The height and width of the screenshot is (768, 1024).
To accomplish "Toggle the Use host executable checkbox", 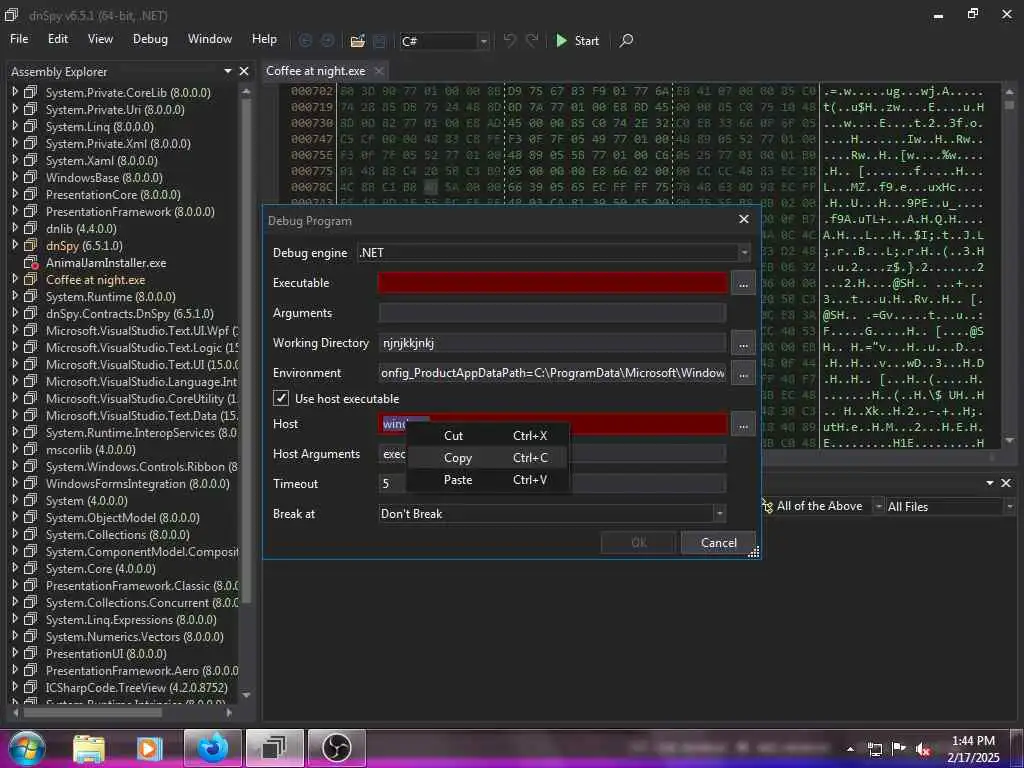I will click(x=281, y=398).
